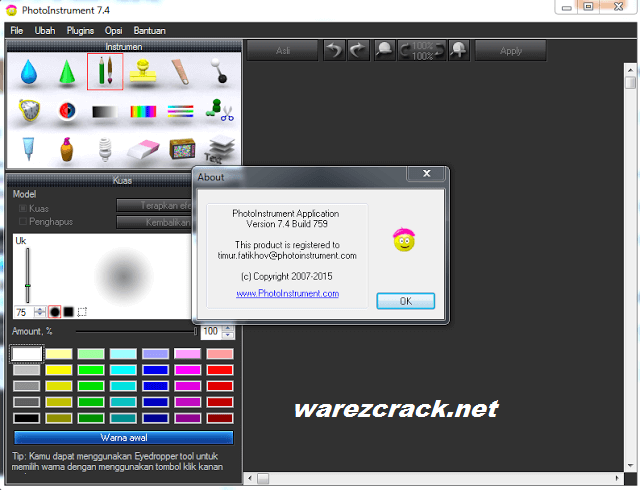Screen dimensions: 640x490
Task: Click the Asli button
Action: point(282,51)
